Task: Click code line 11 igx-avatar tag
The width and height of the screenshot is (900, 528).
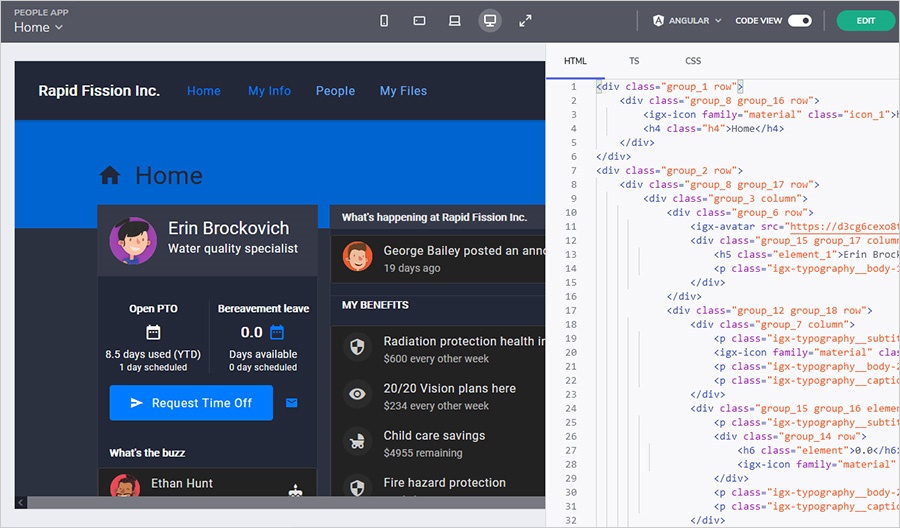Action: click(x=794, y=227)
